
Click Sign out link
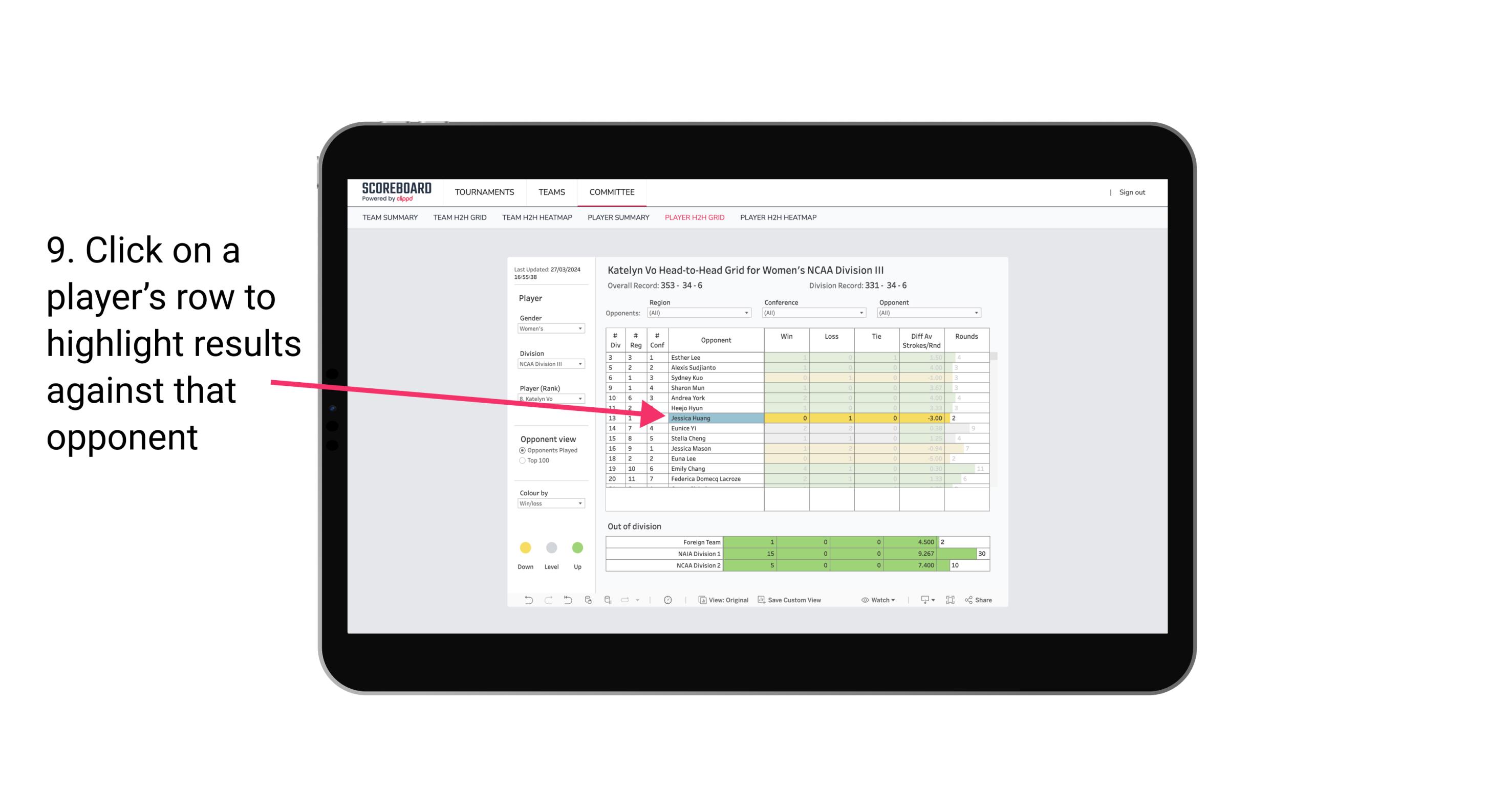coord(1132,192)
